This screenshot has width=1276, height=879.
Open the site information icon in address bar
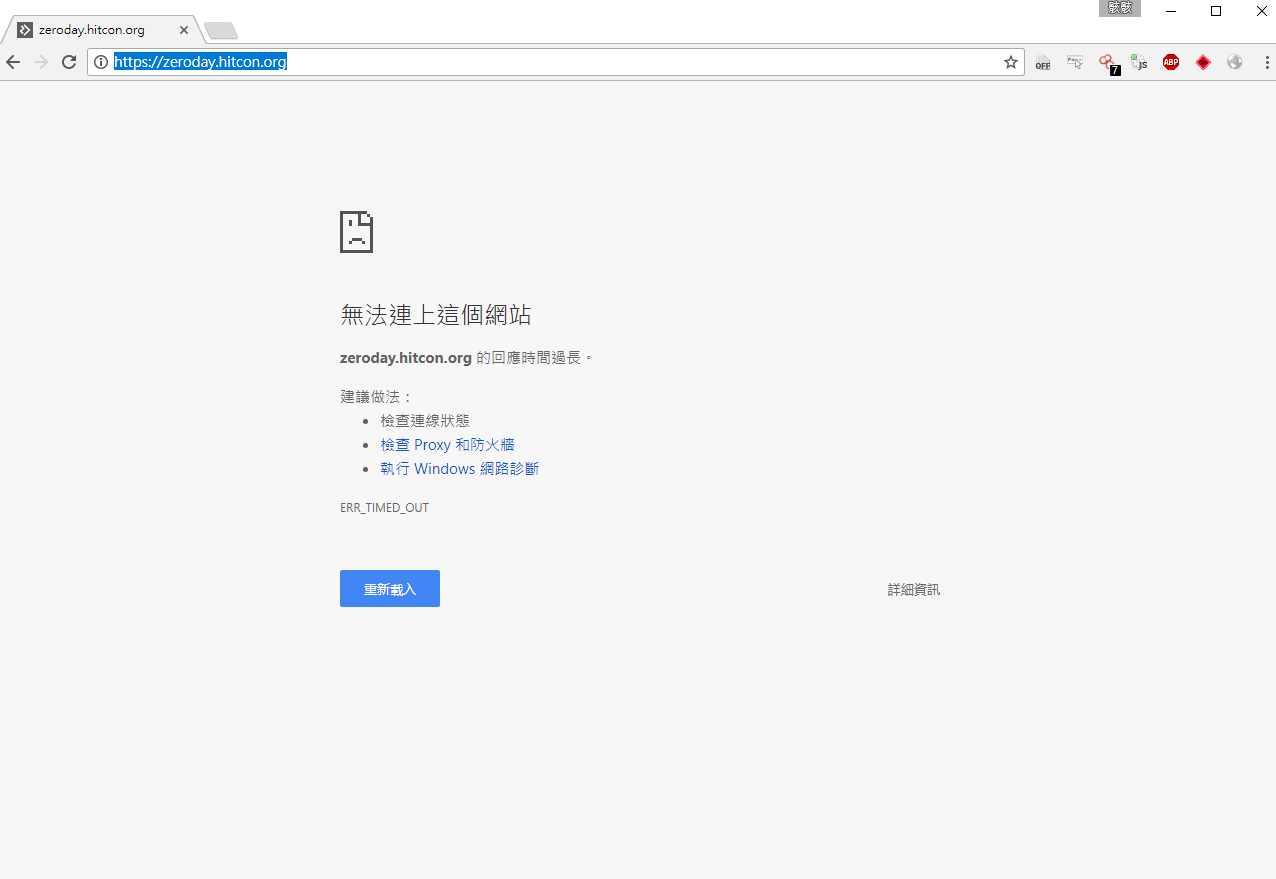point(101,62)
